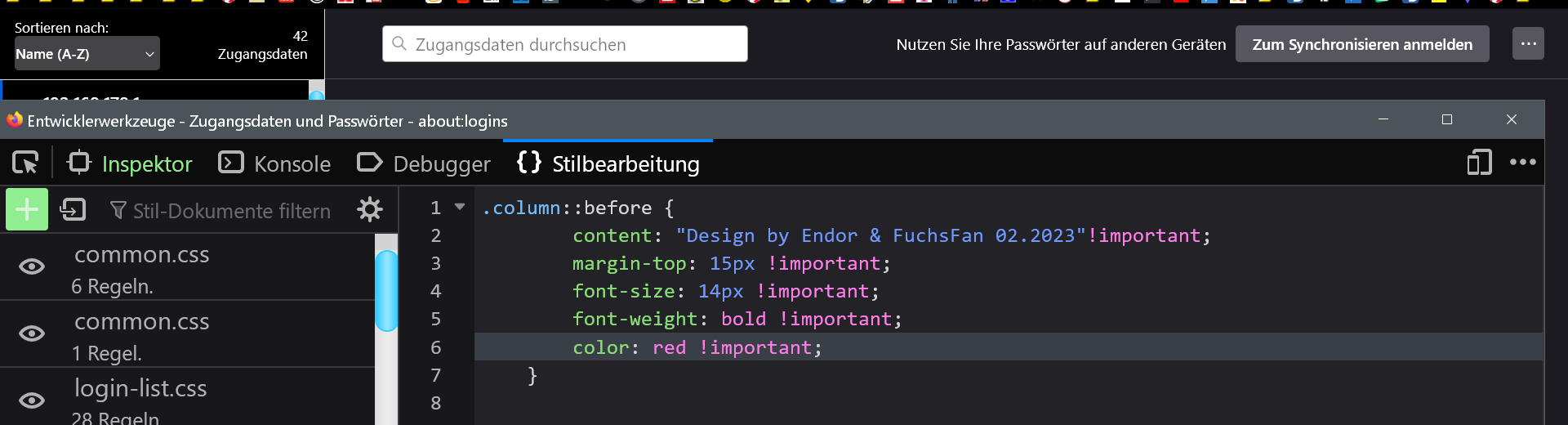Click Zum Synchronisieren anmelden button
This screenshot has height=425, width=1568.
point(1361,44)
